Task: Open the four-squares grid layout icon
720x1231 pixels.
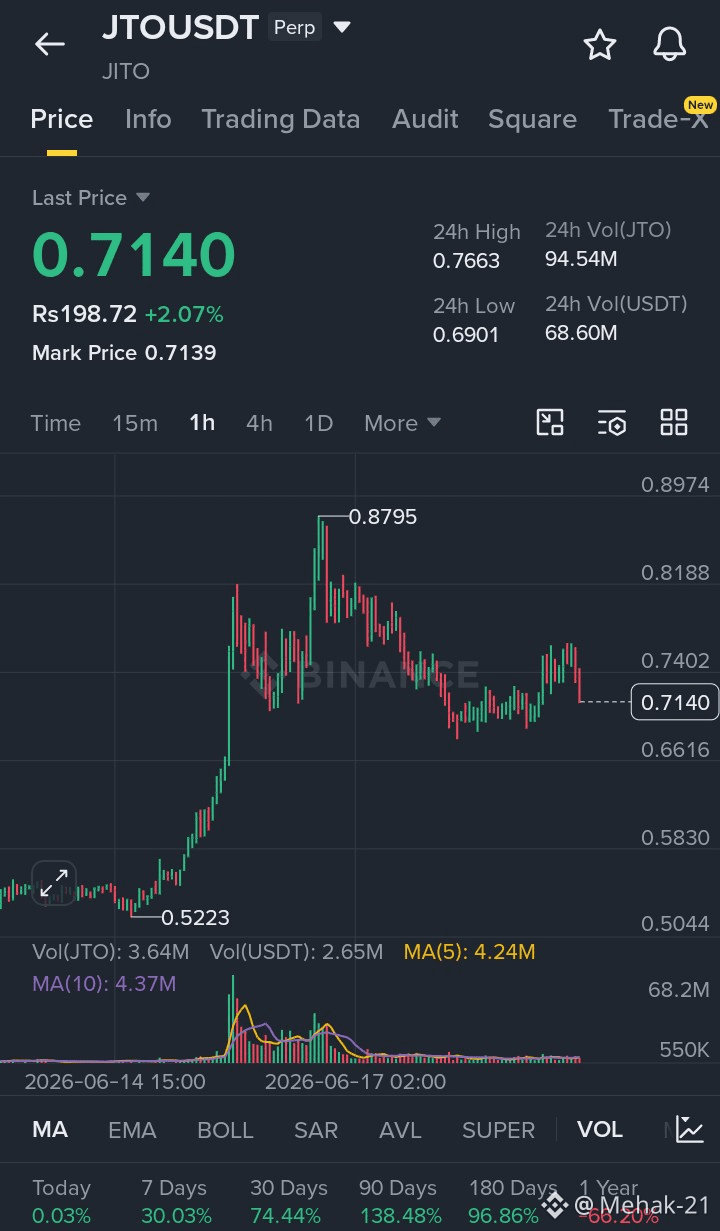Action: 674,423
